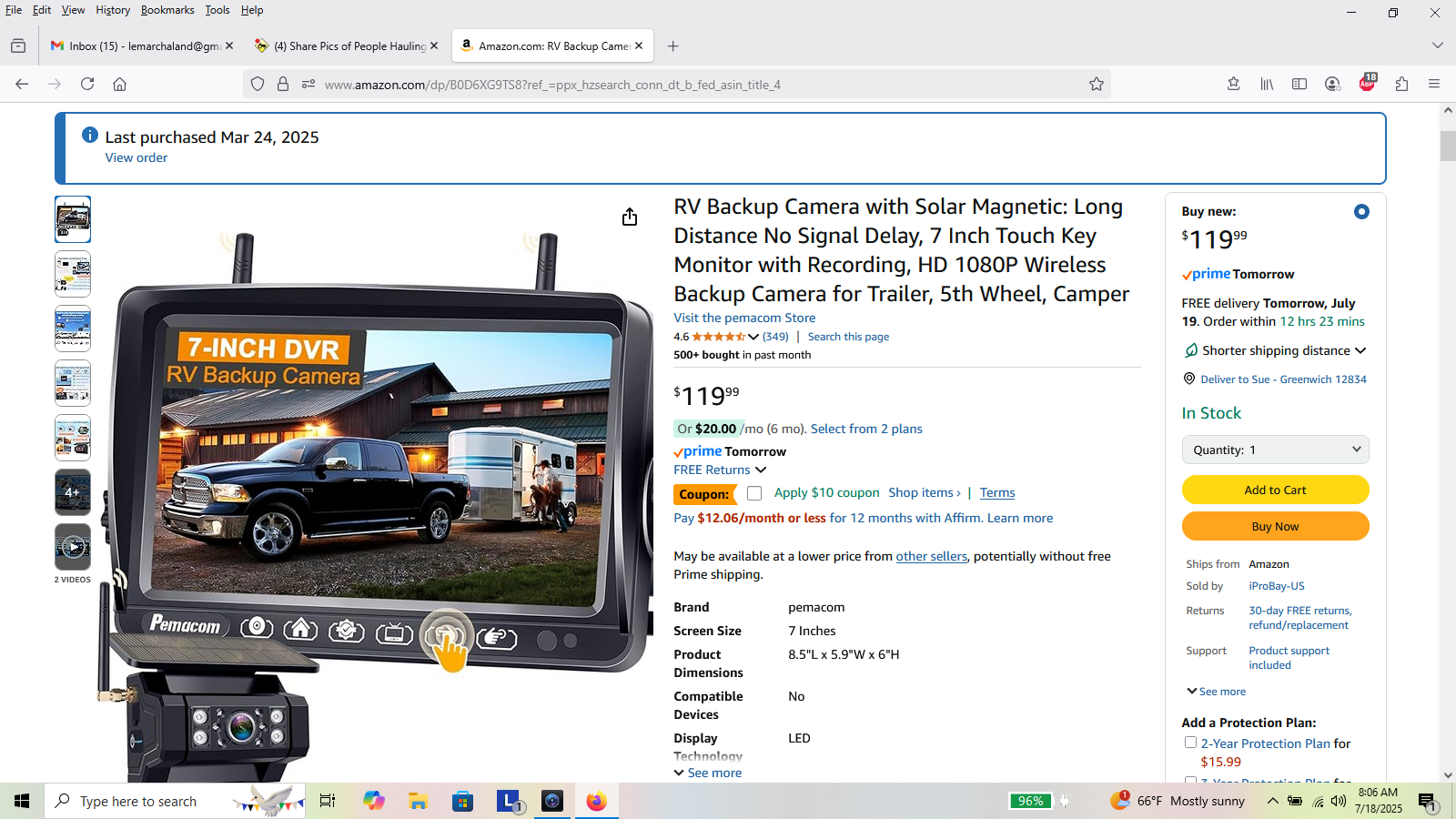Open Firefox application hamburger menu

(x=1434, y=84)
